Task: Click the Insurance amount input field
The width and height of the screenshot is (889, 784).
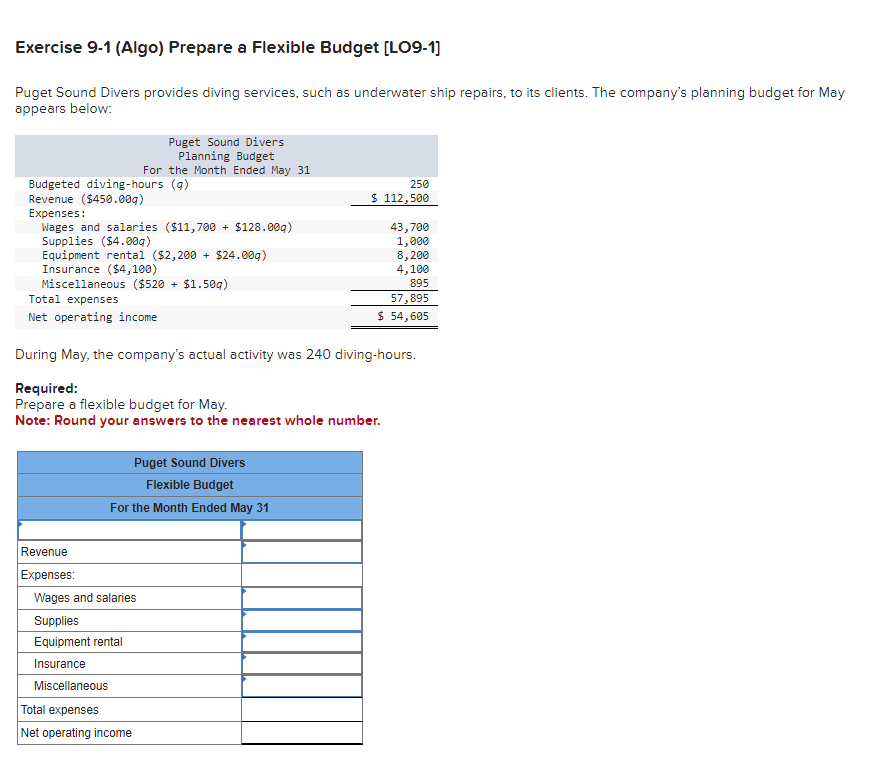Action: coord(302,664)
